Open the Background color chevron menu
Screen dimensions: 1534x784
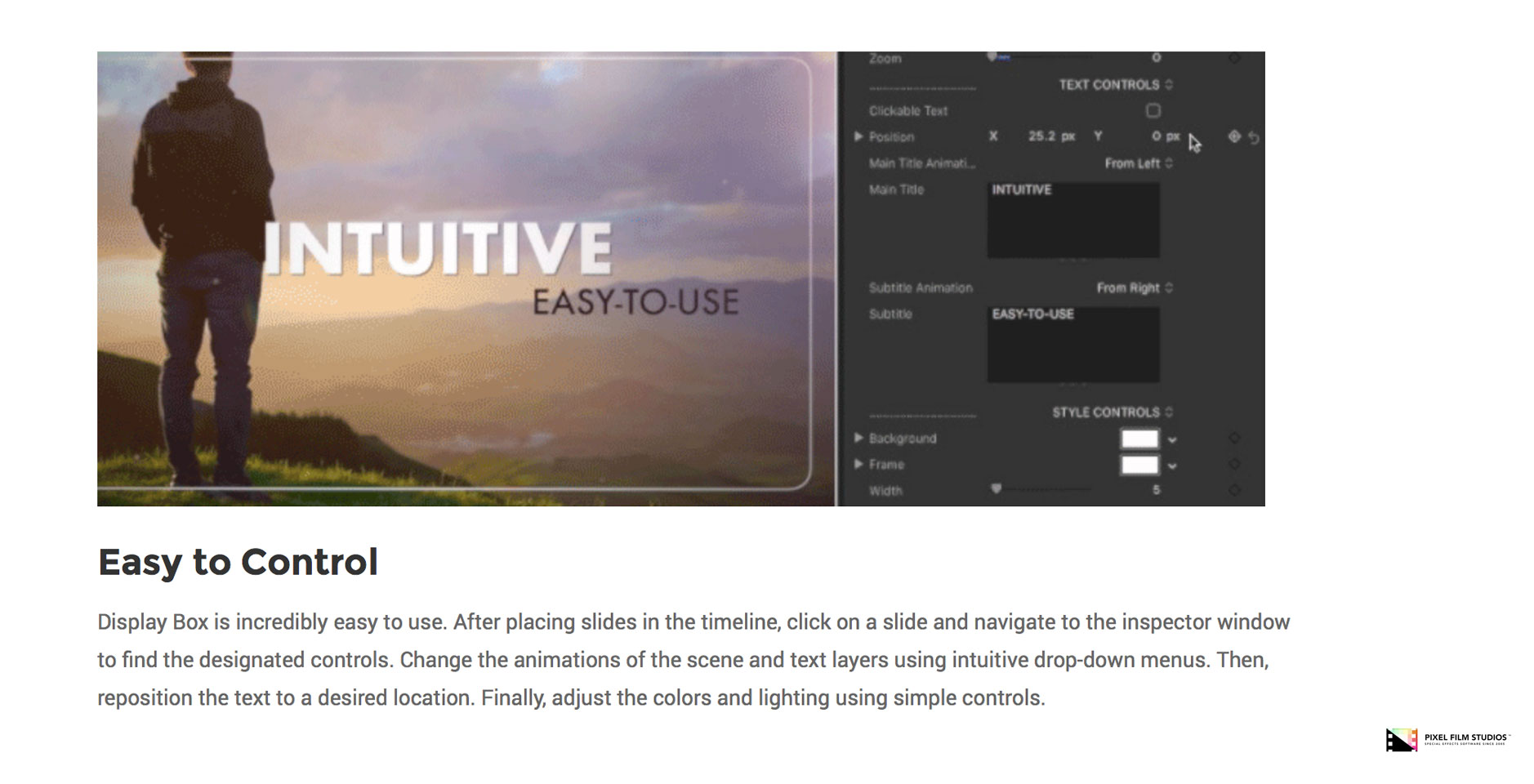1172,439
